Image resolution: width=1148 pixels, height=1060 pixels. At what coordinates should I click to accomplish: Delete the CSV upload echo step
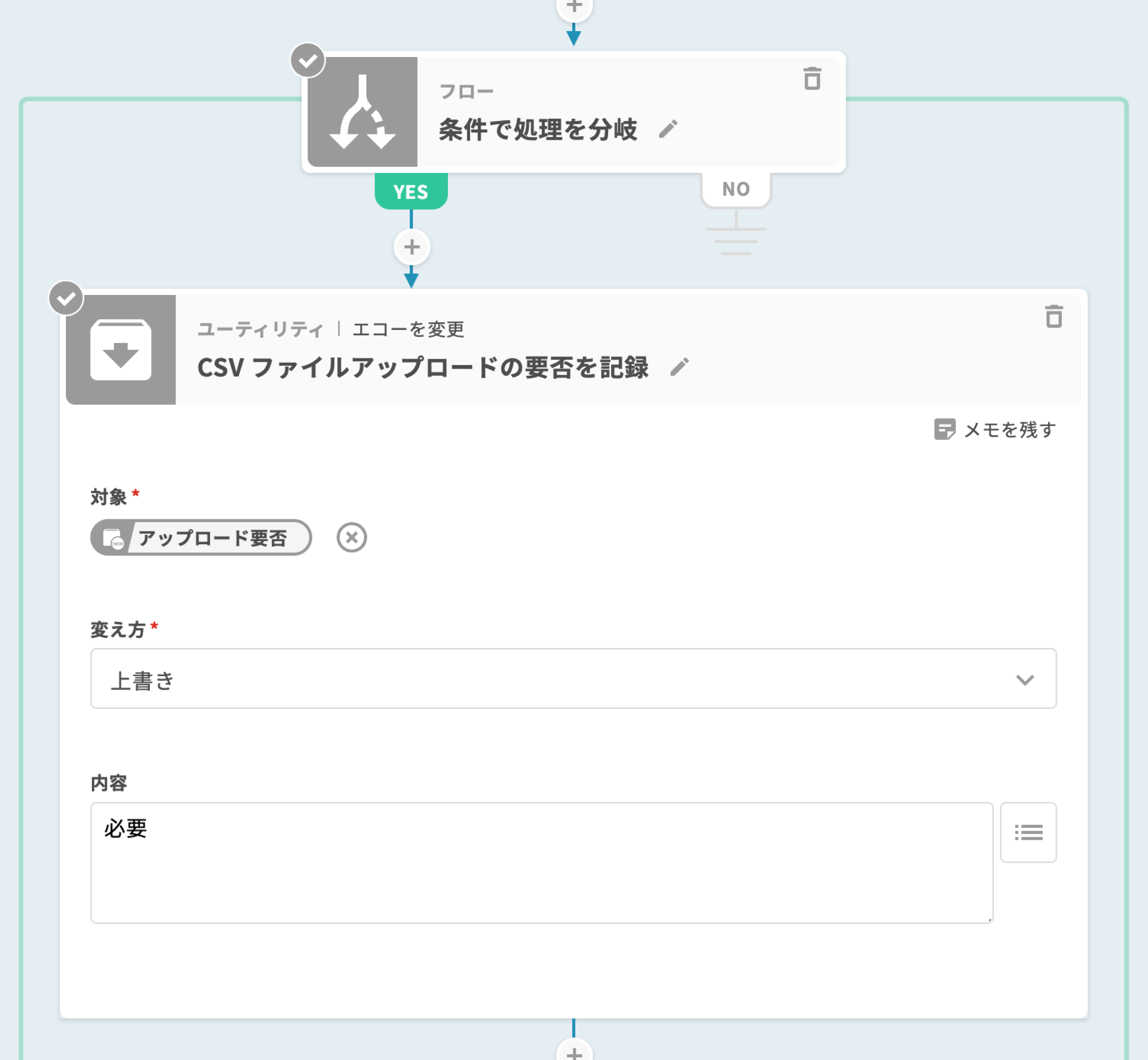(x=1053, y=317)
